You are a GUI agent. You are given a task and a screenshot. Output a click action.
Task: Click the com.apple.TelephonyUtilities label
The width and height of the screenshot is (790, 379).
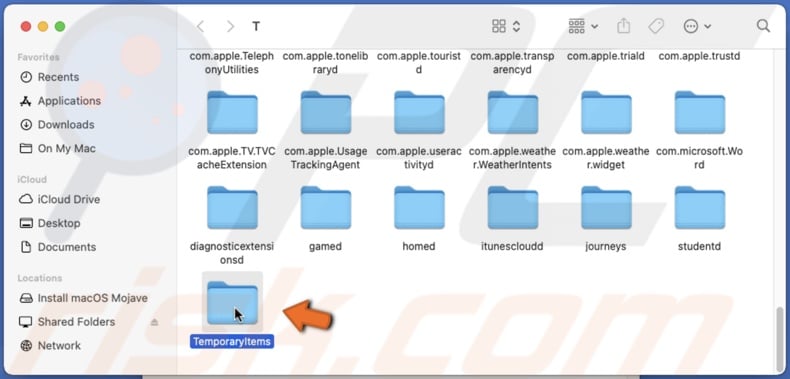coord(232,63)
